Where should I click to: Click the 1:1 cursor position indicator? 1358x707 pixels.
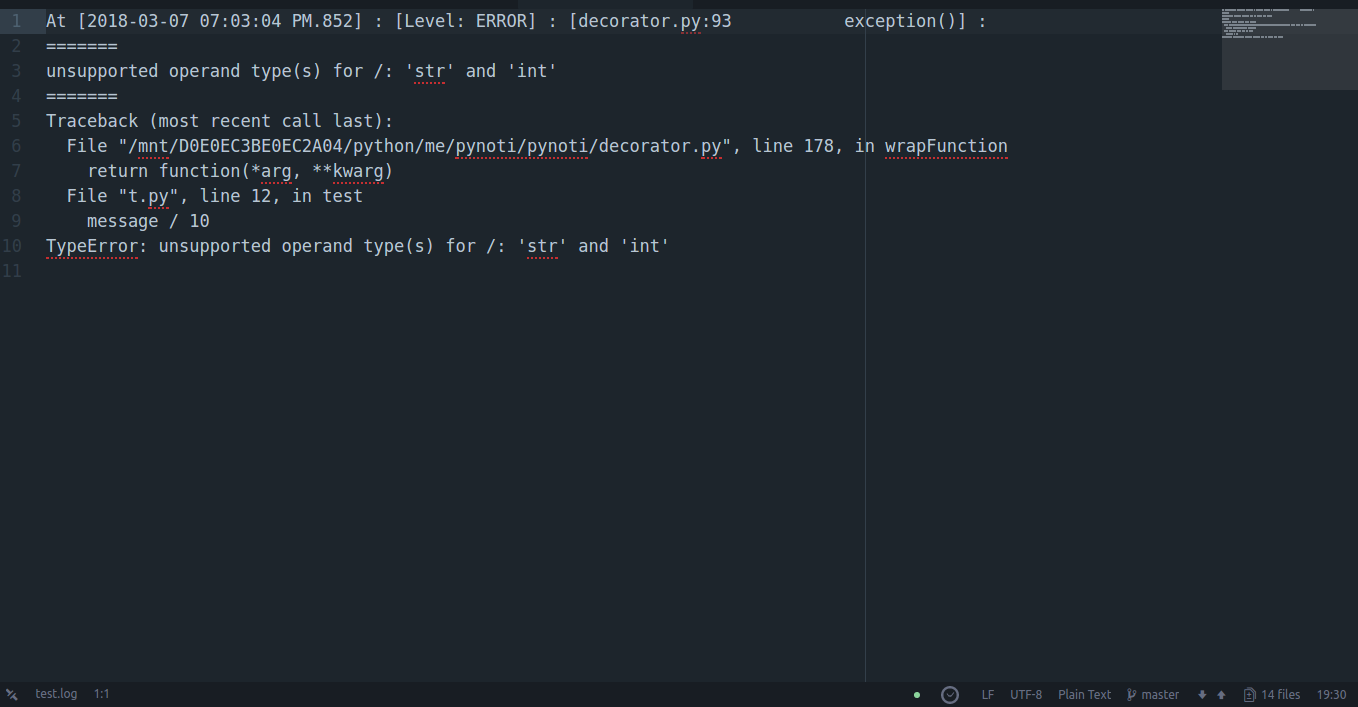coord(102,694)
